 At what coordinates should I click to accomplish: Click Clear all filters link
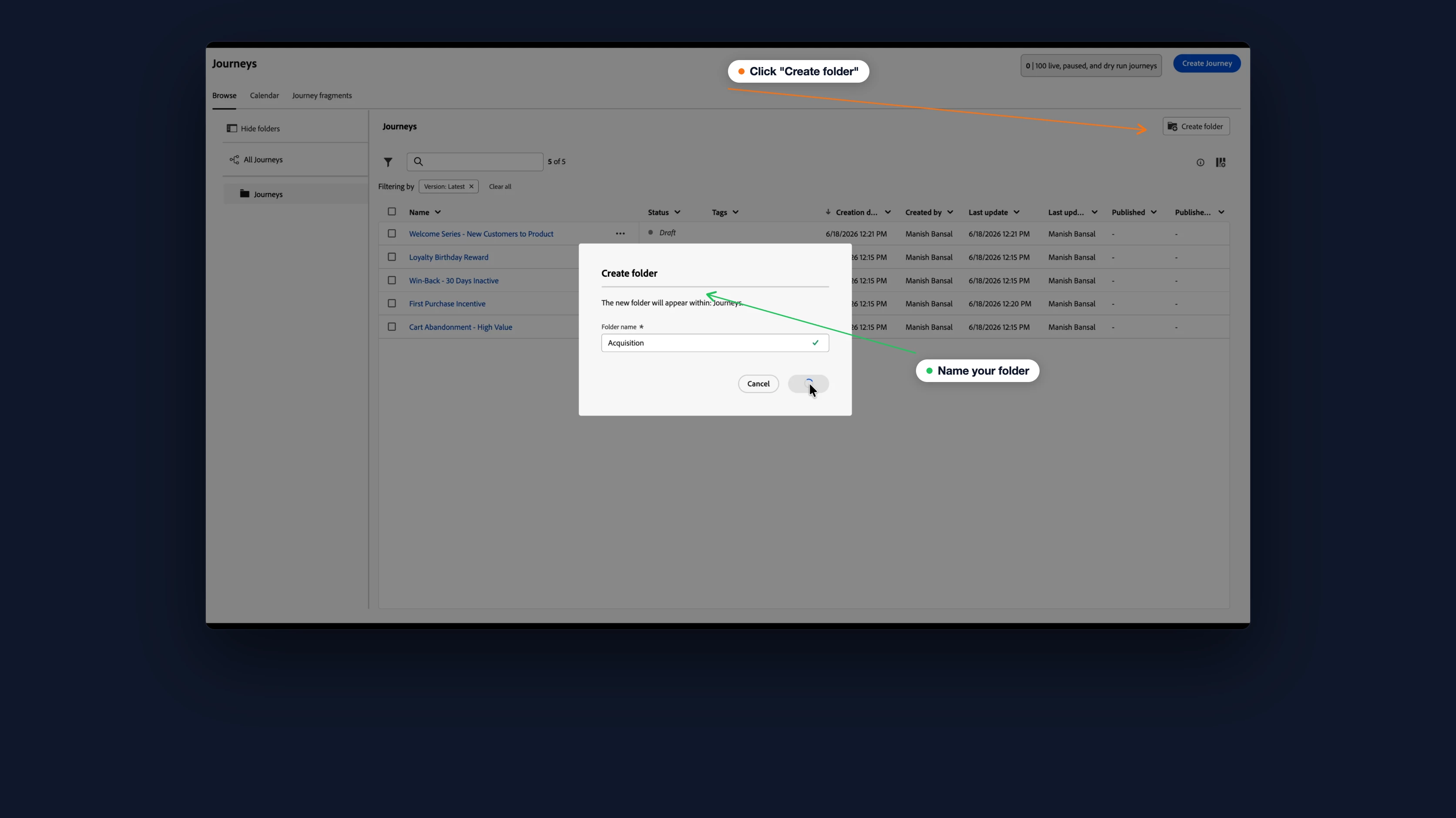tap(500, 187)
